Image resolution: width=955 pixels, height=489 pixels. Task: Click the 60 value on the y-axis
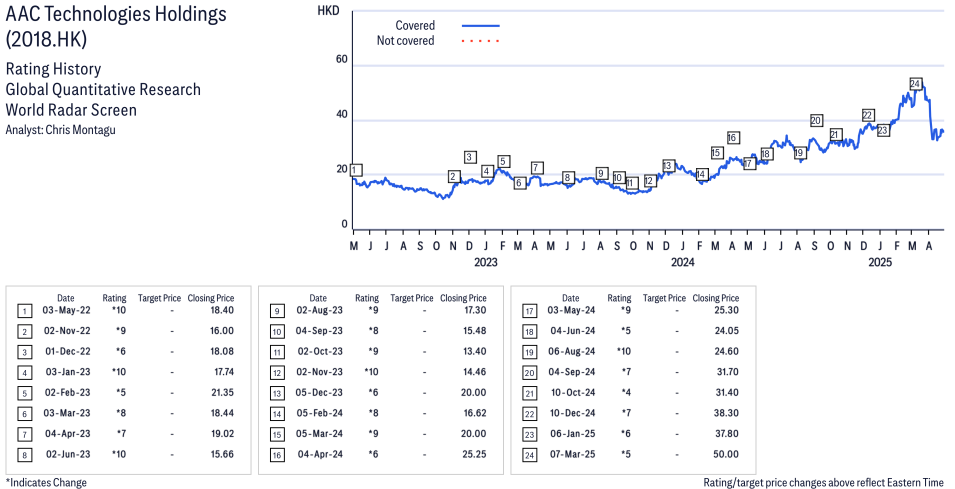[x=341, y=60]
